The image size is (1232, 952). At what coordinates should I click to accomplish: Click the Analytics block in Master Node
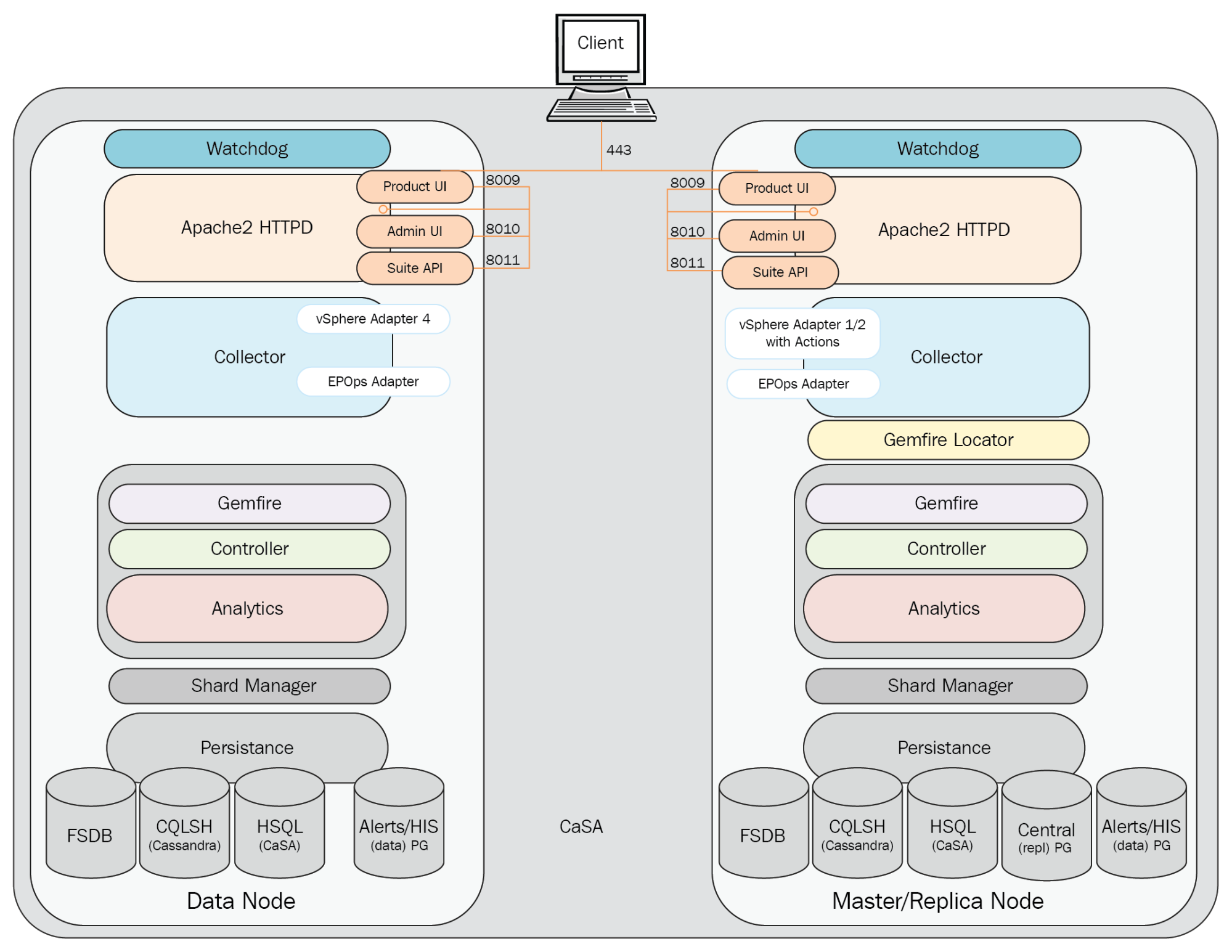pos(944,609)
